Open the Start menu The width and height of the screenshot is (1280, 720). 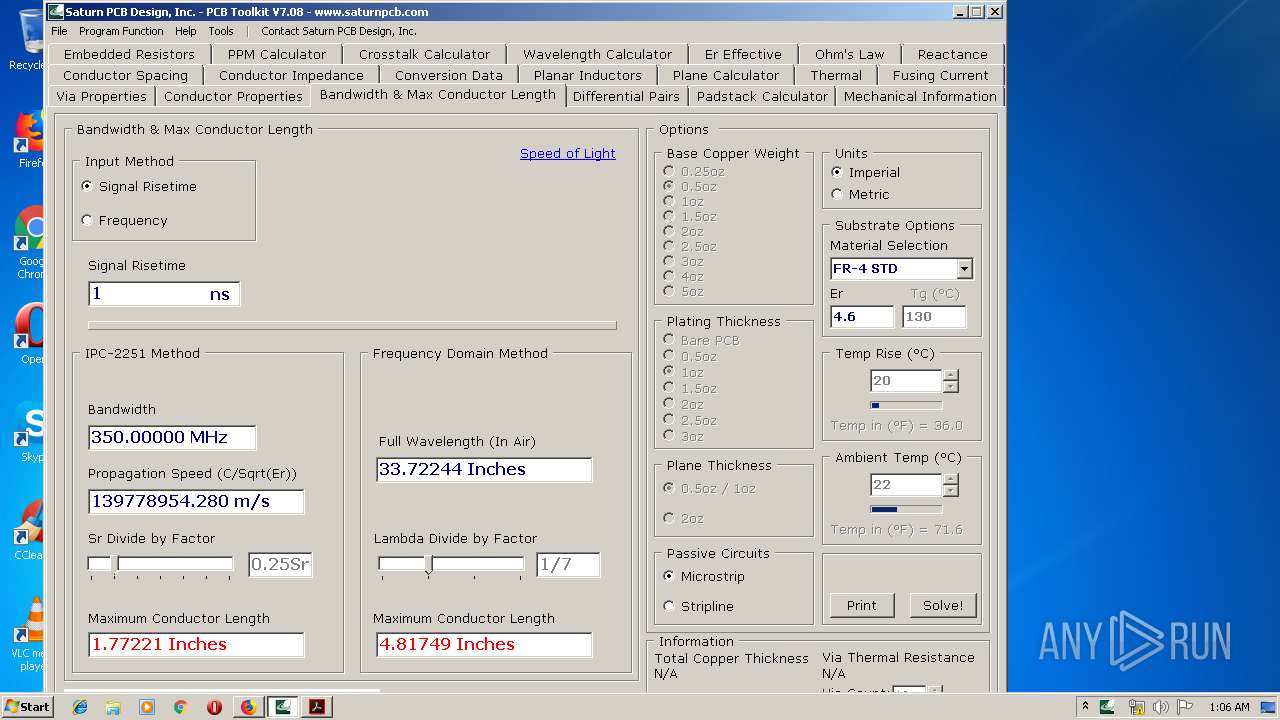[x=27, y=707]
